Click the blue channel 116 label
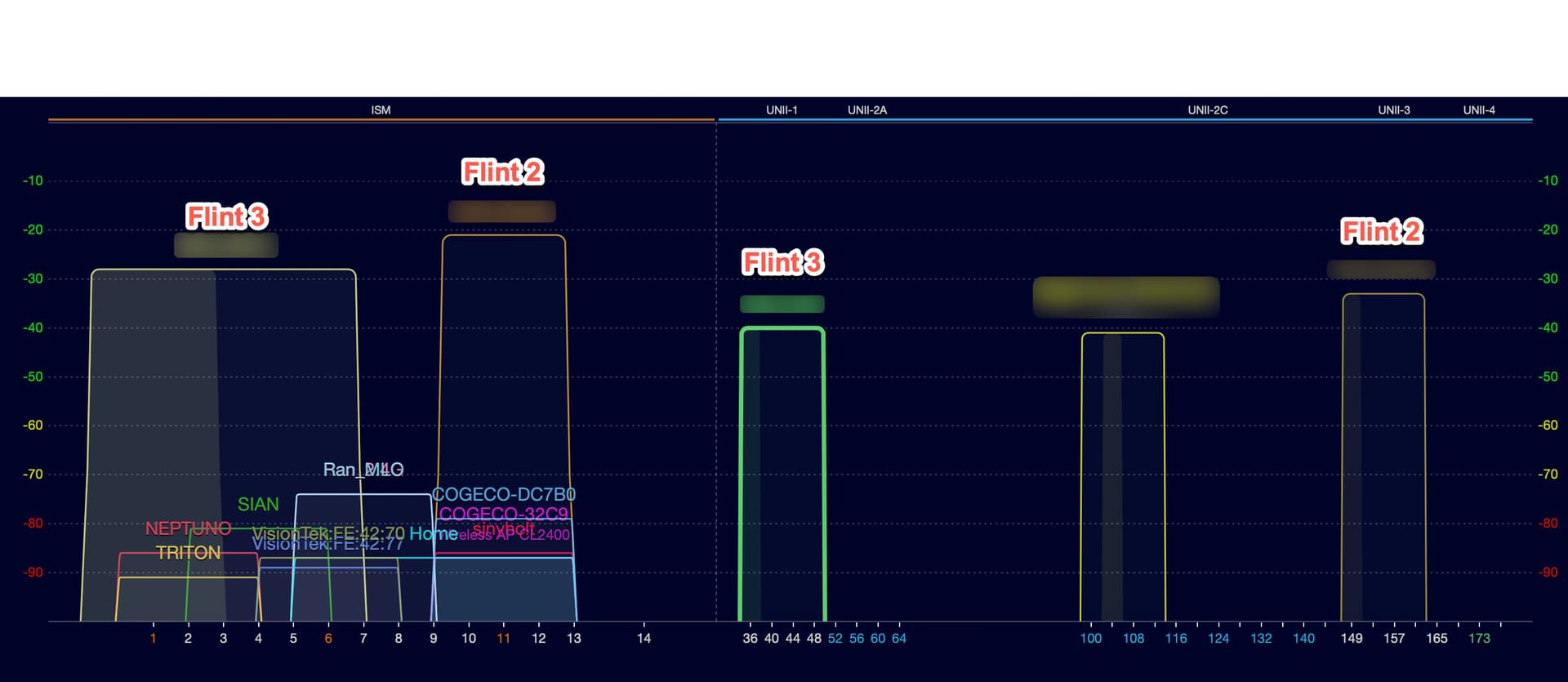The width and height of the screenshot is (1568, 682). click(x=1176, y=639)
